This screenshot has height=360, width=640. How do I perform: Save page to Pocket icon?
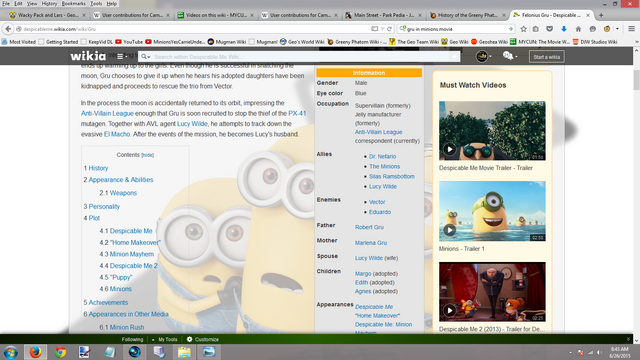point(550,29)
